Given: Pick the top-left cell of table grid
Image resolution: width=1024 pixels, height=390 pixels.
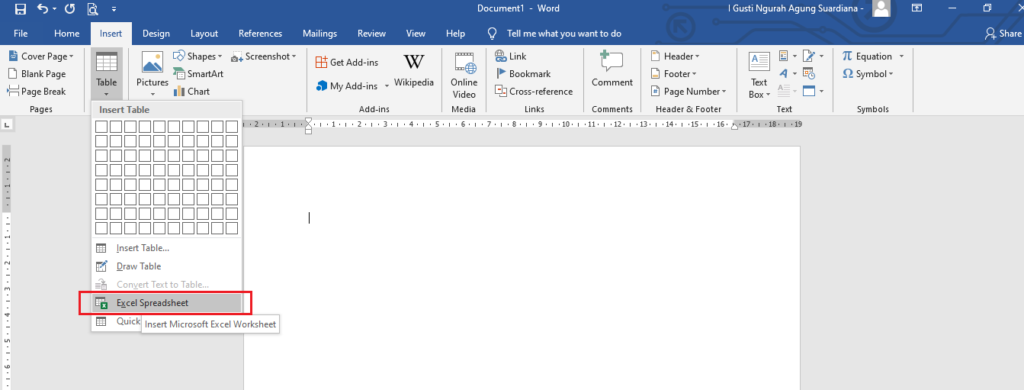Looking at the screenshot, I should [x=101, y=126].
